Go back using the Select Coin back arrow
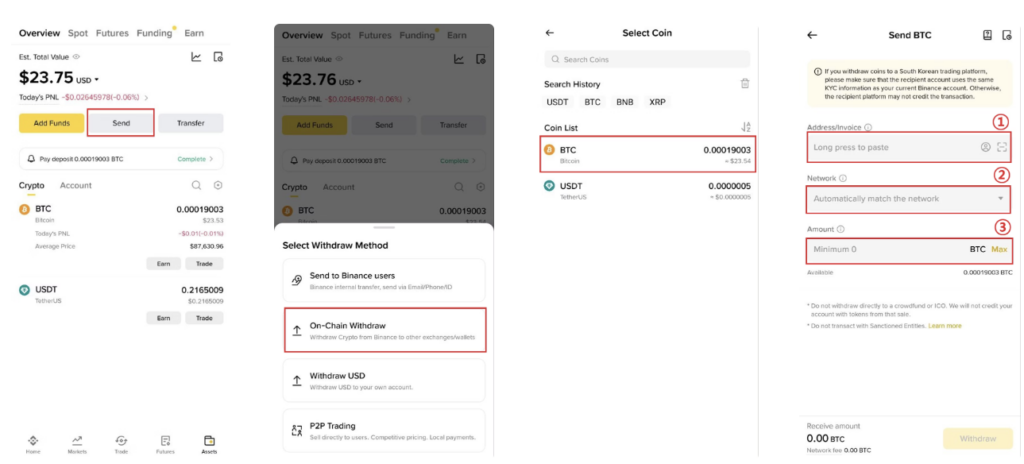 pos(549,33)
